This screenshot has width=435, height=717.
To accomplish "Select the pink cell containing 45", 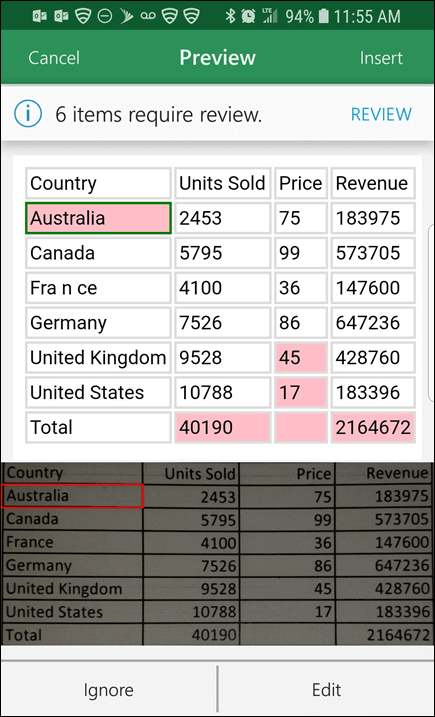I will (x=301, y=358).
